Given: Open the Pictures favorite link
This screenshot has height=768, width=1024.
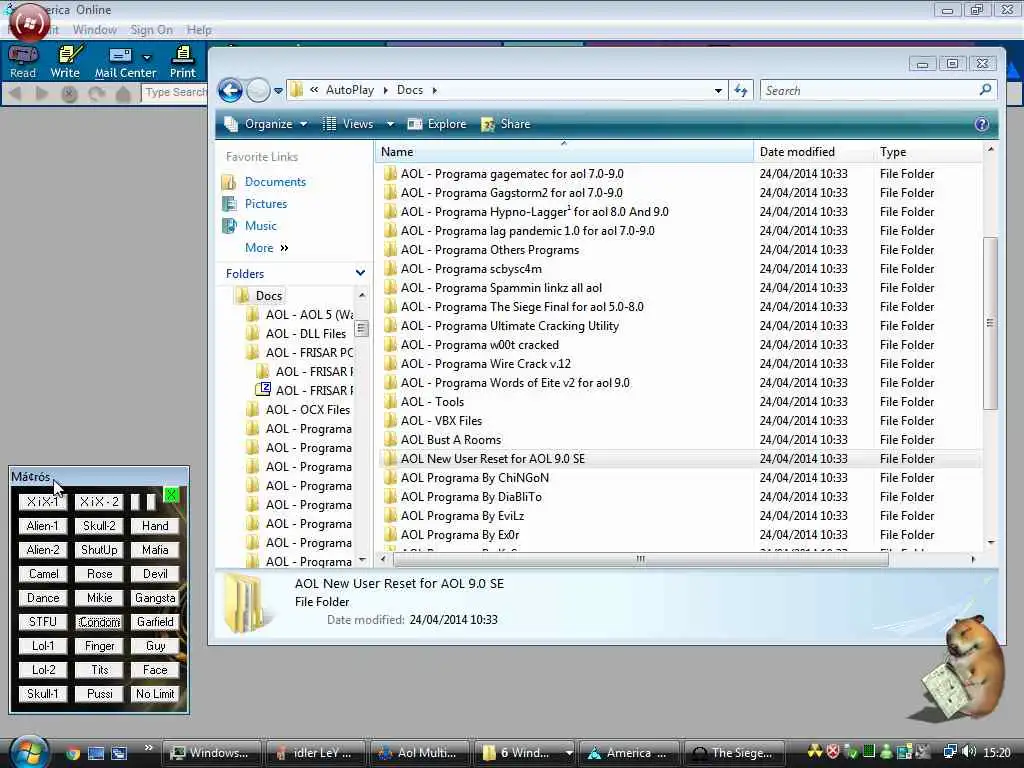Looking at the screenshot, I should point(266,204).
